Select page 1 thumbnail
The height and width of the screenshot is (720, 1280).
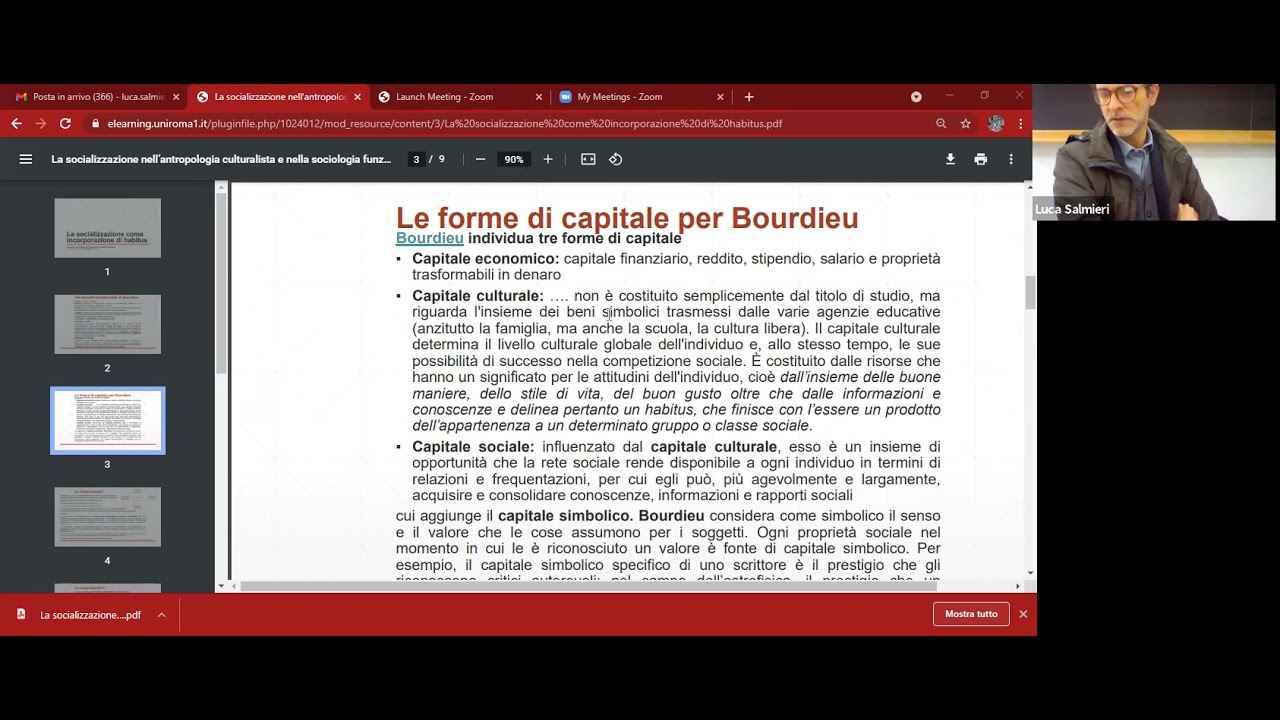(x=107, y=228)
